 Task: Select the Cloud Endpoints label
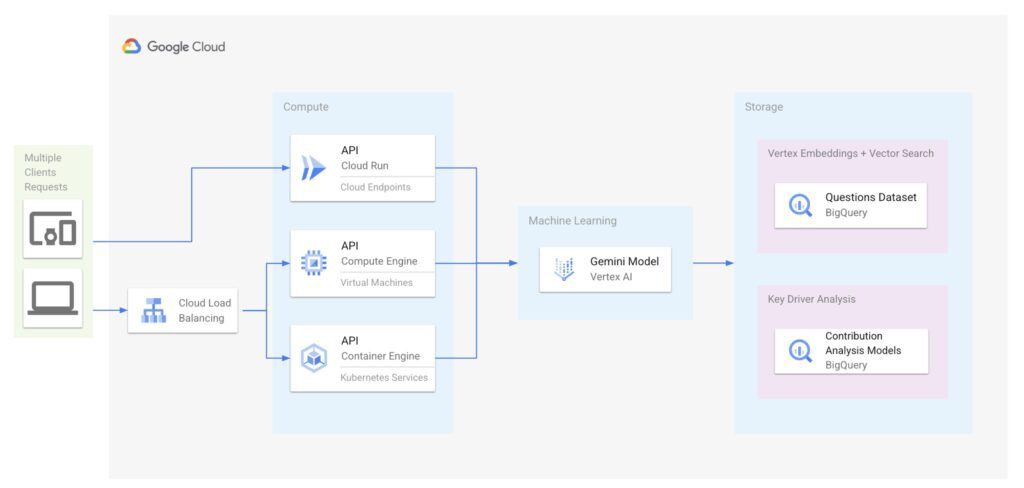[375, 187]
